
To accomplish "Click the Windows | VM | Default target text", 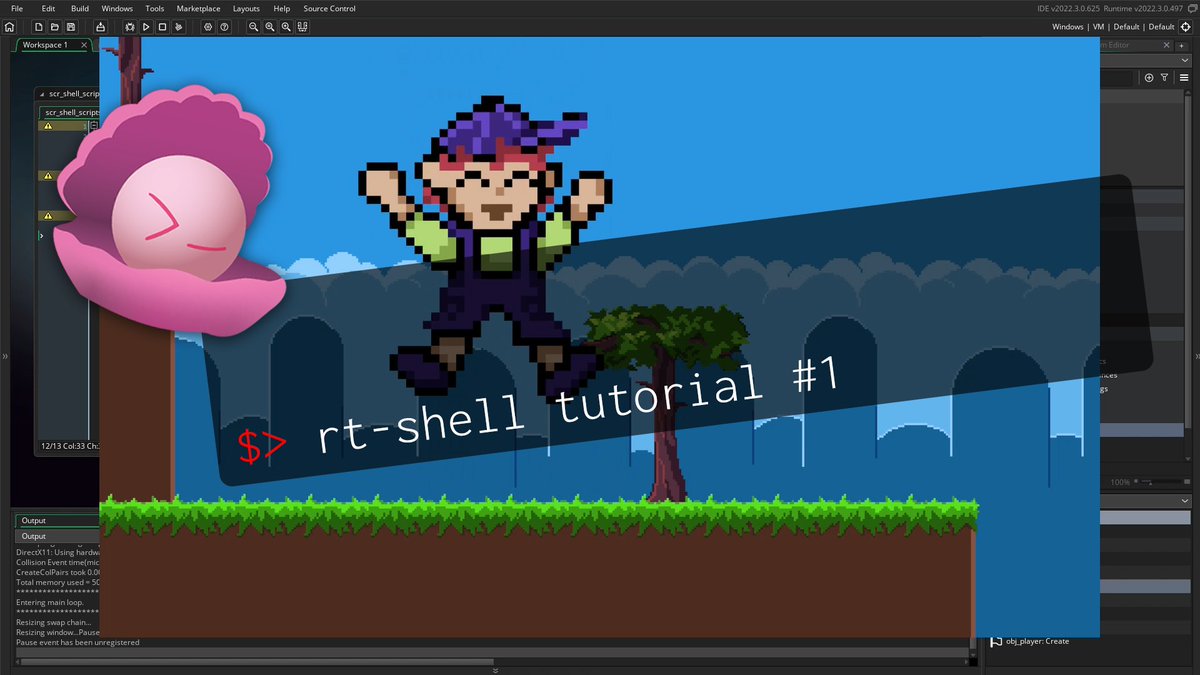I will pos(1113,27).
